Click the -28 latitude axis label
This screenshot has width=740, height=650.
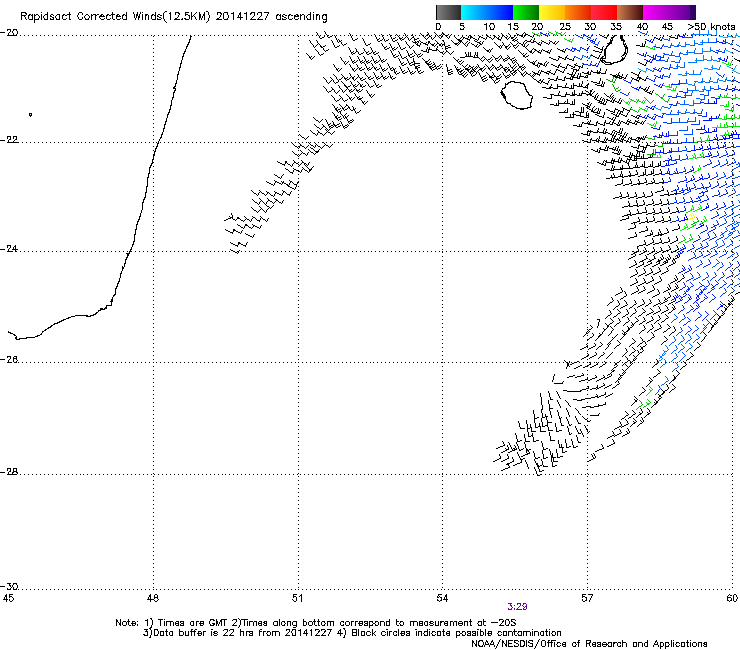tap(9, 472)
